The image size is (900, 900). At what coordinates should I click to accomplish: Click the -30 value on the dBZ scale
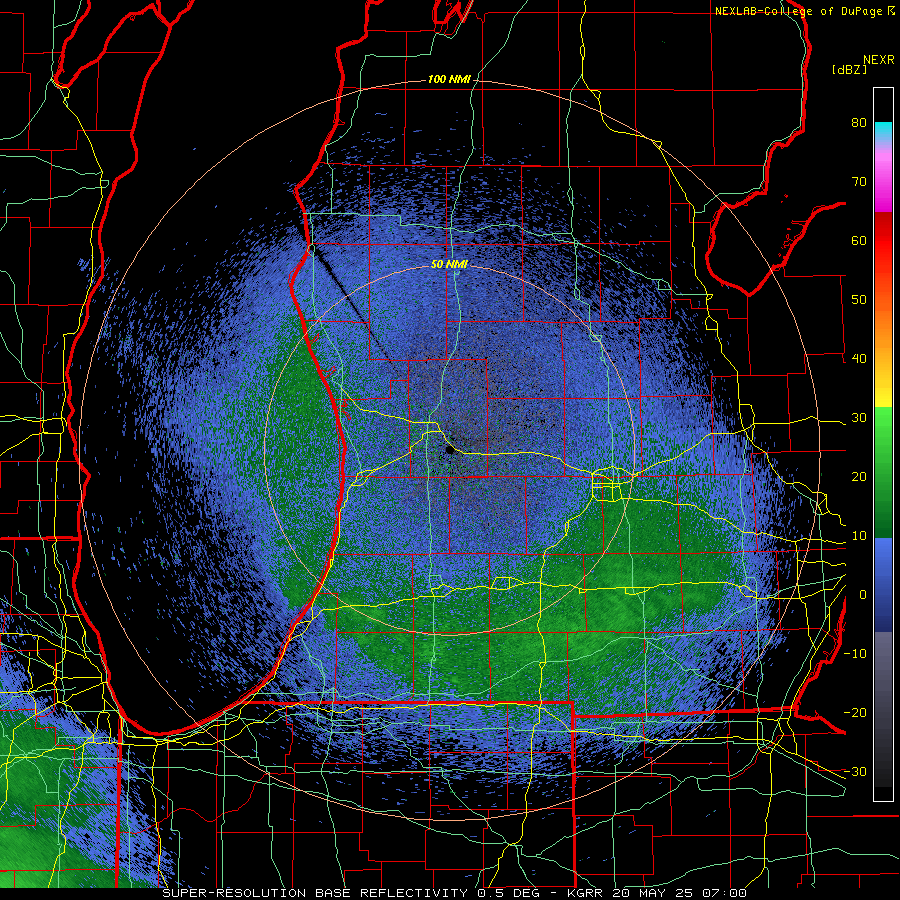(x=855, y=771)
